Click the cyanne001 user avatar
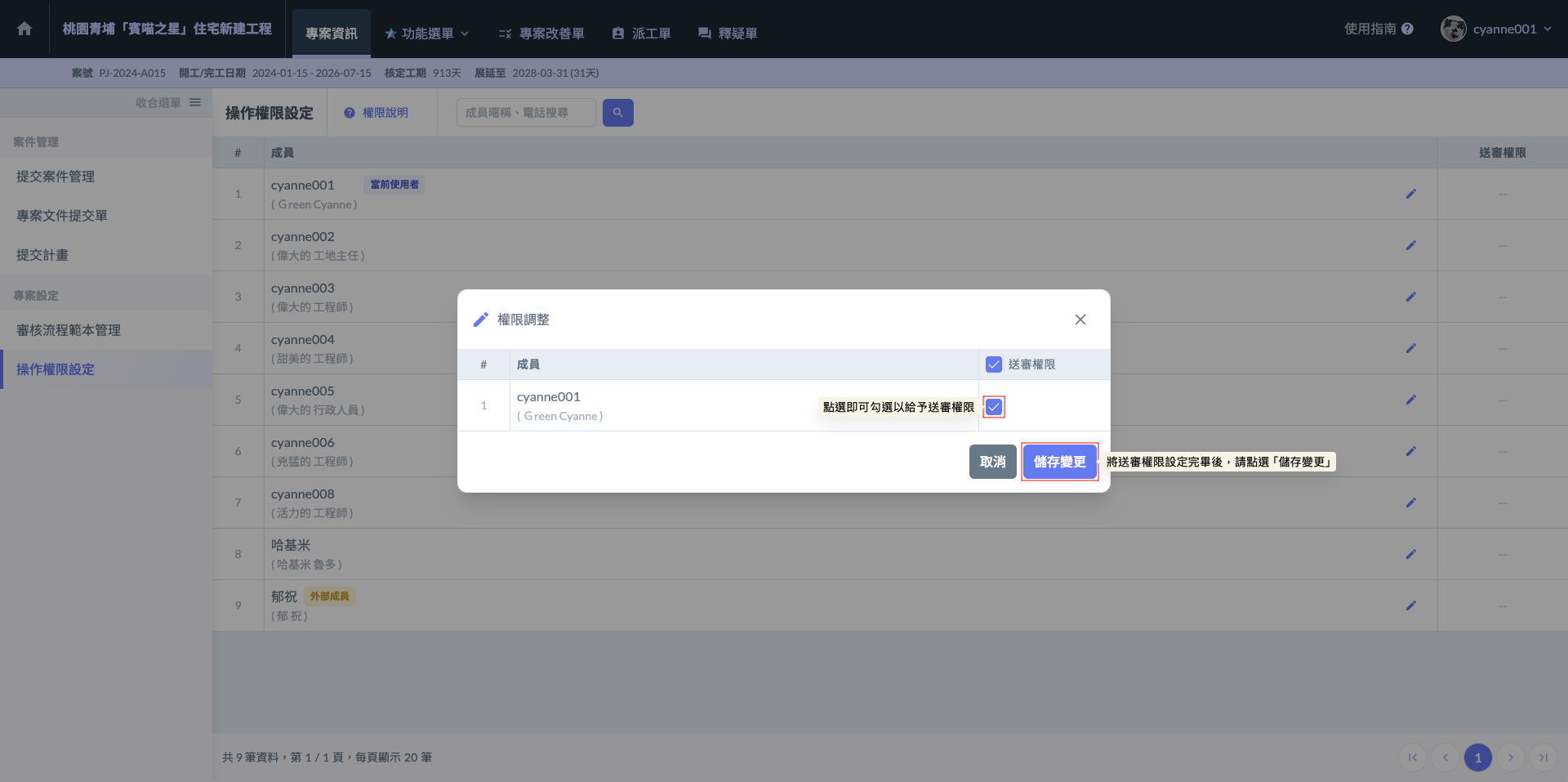Viewport: 1568px width, 782px height. pyautogui.click(x=1454, y=29)
